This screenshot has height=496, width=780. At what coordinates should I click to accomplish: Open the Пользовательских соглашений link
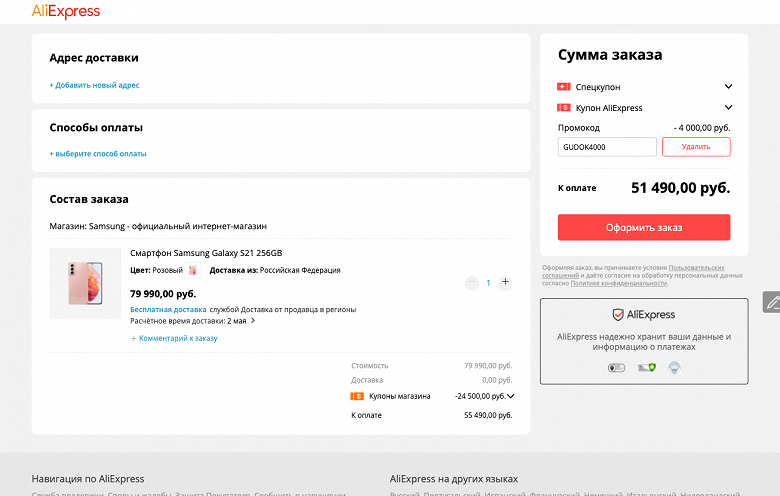click(x=633, y=272)
